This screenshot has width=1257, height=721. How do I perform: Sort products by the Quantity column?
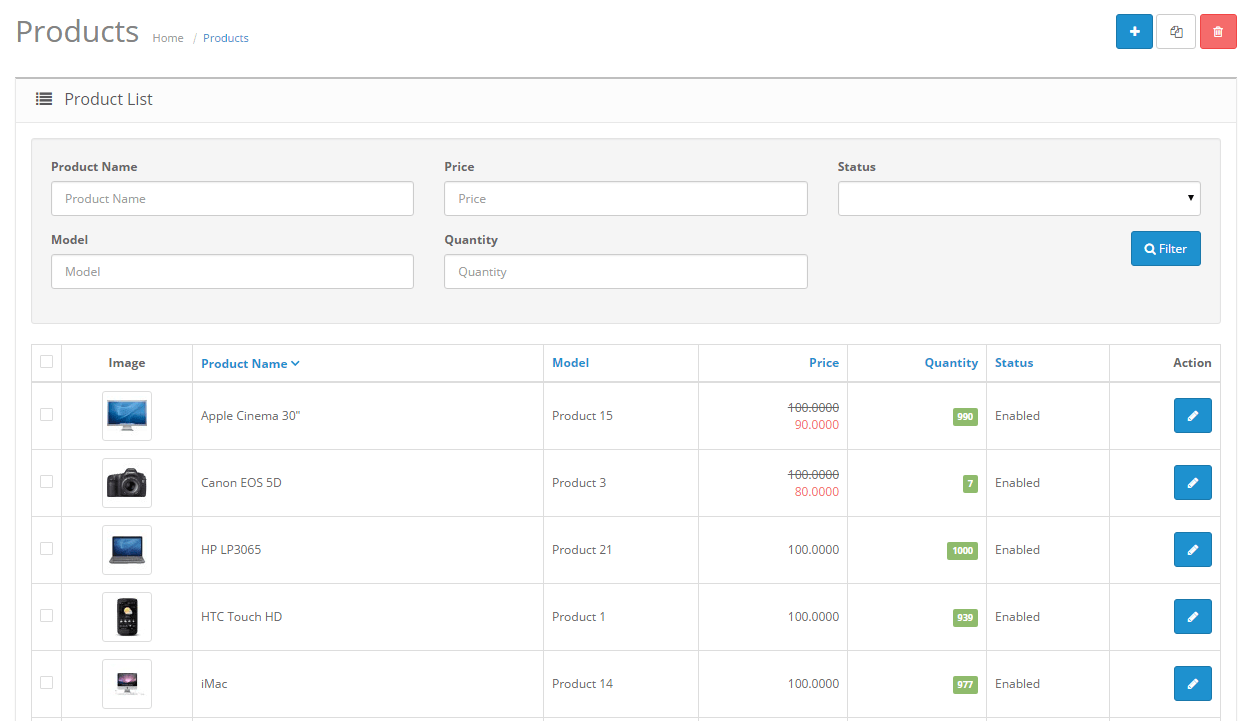coord(951,362)
